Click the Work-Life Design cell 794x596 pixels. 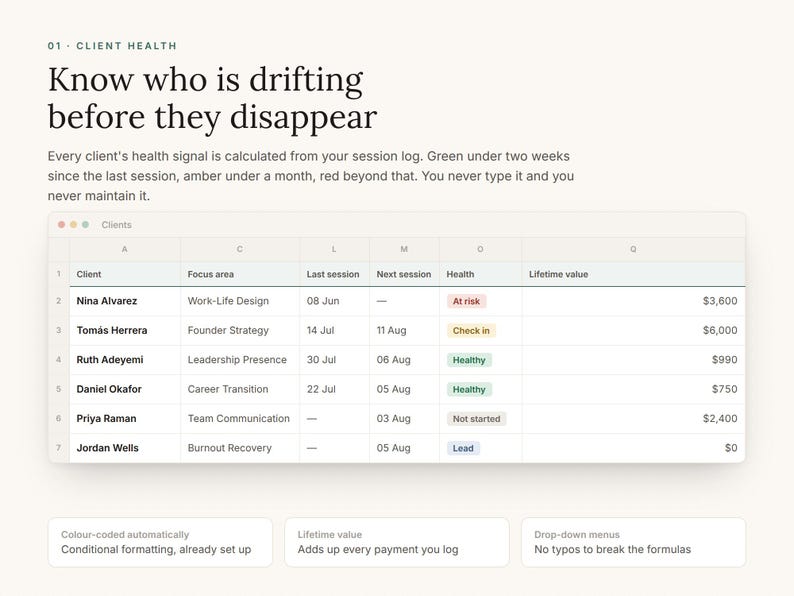click(240, 301)
